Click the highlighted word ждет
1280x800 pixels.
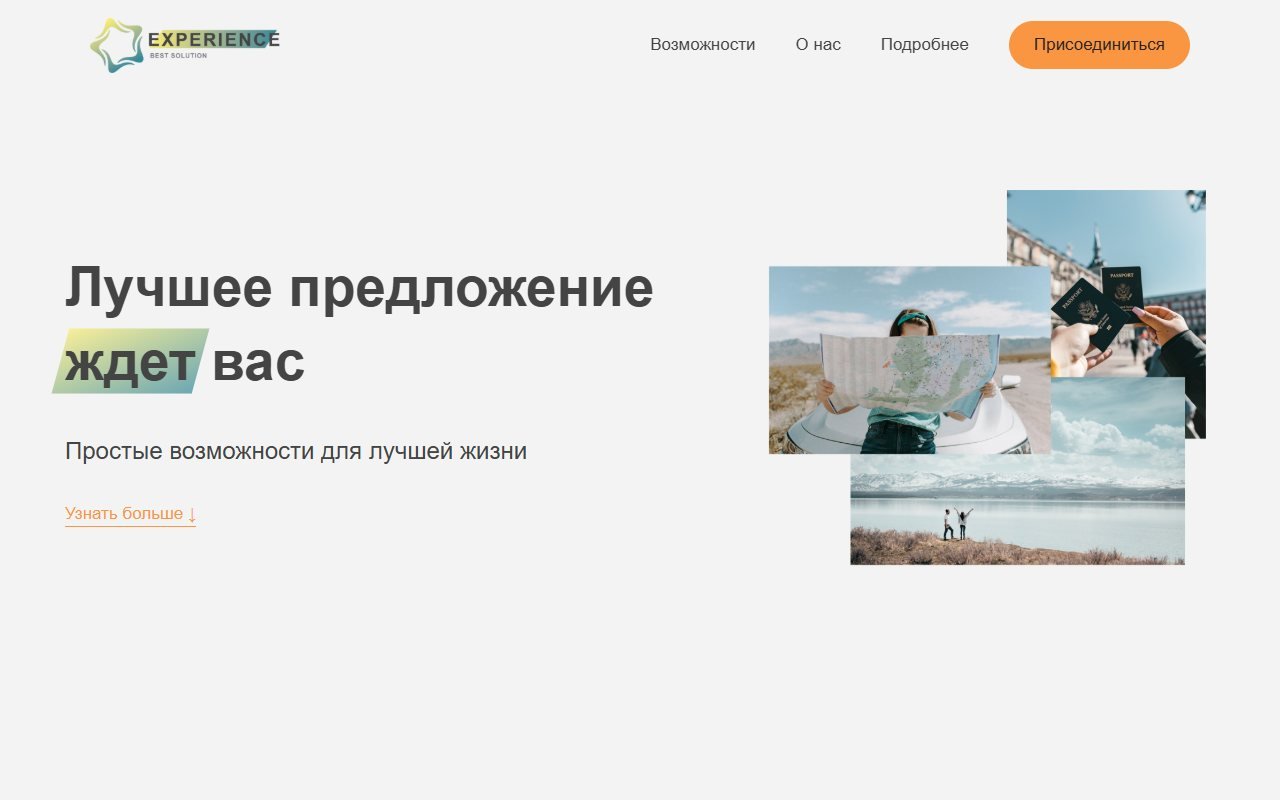130,362
